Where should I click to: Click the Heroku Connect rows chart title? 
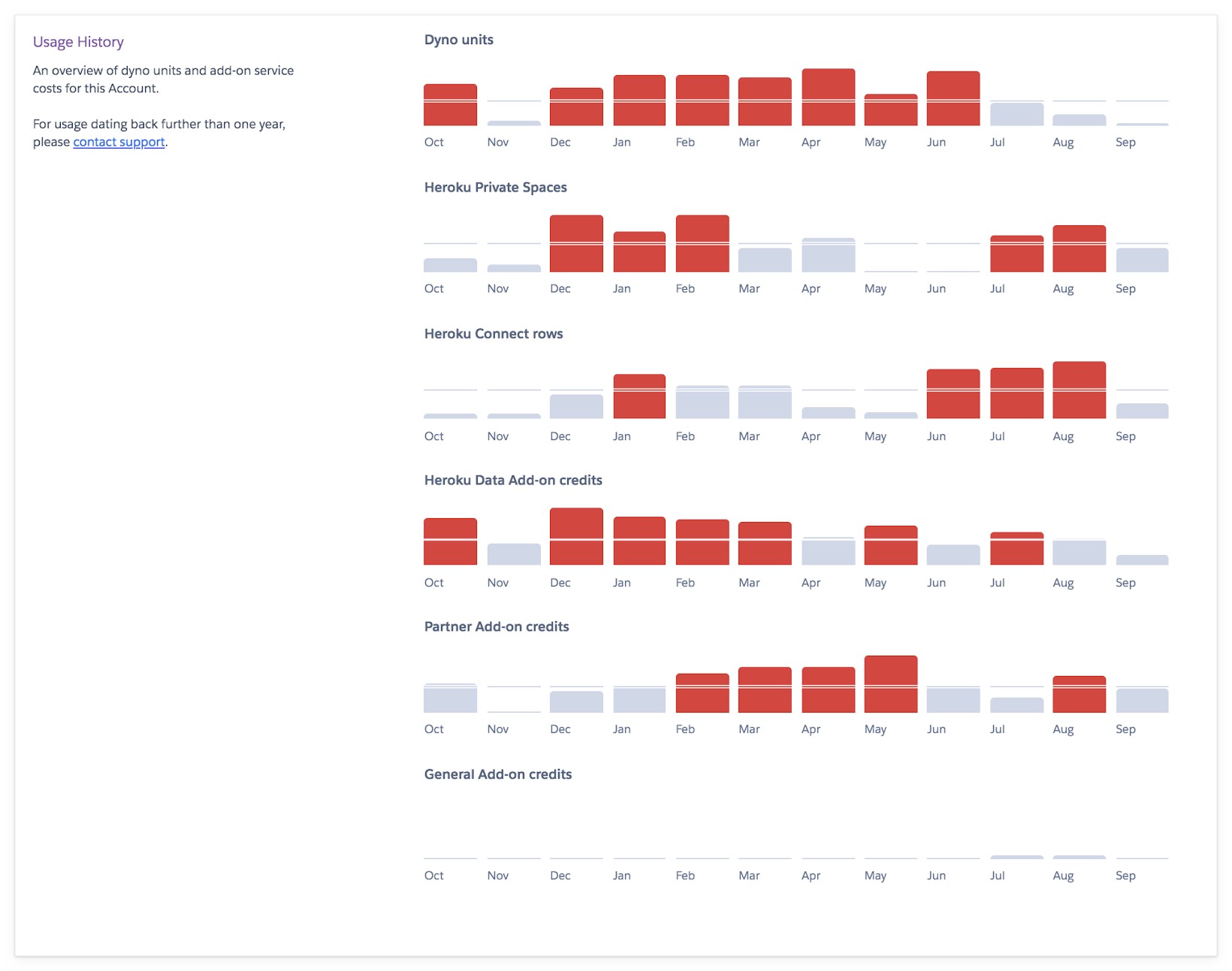[494, 333]
